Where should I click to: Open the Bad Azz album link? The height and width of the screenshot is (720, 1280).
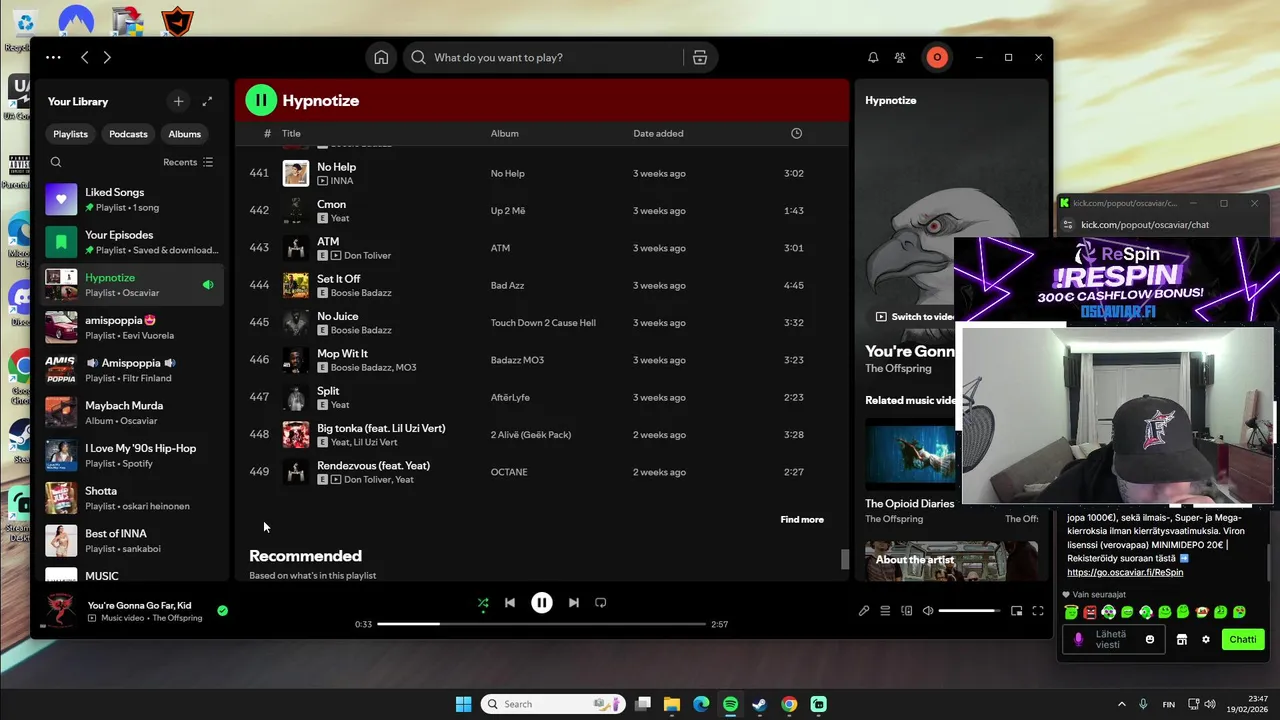point(507,286)
